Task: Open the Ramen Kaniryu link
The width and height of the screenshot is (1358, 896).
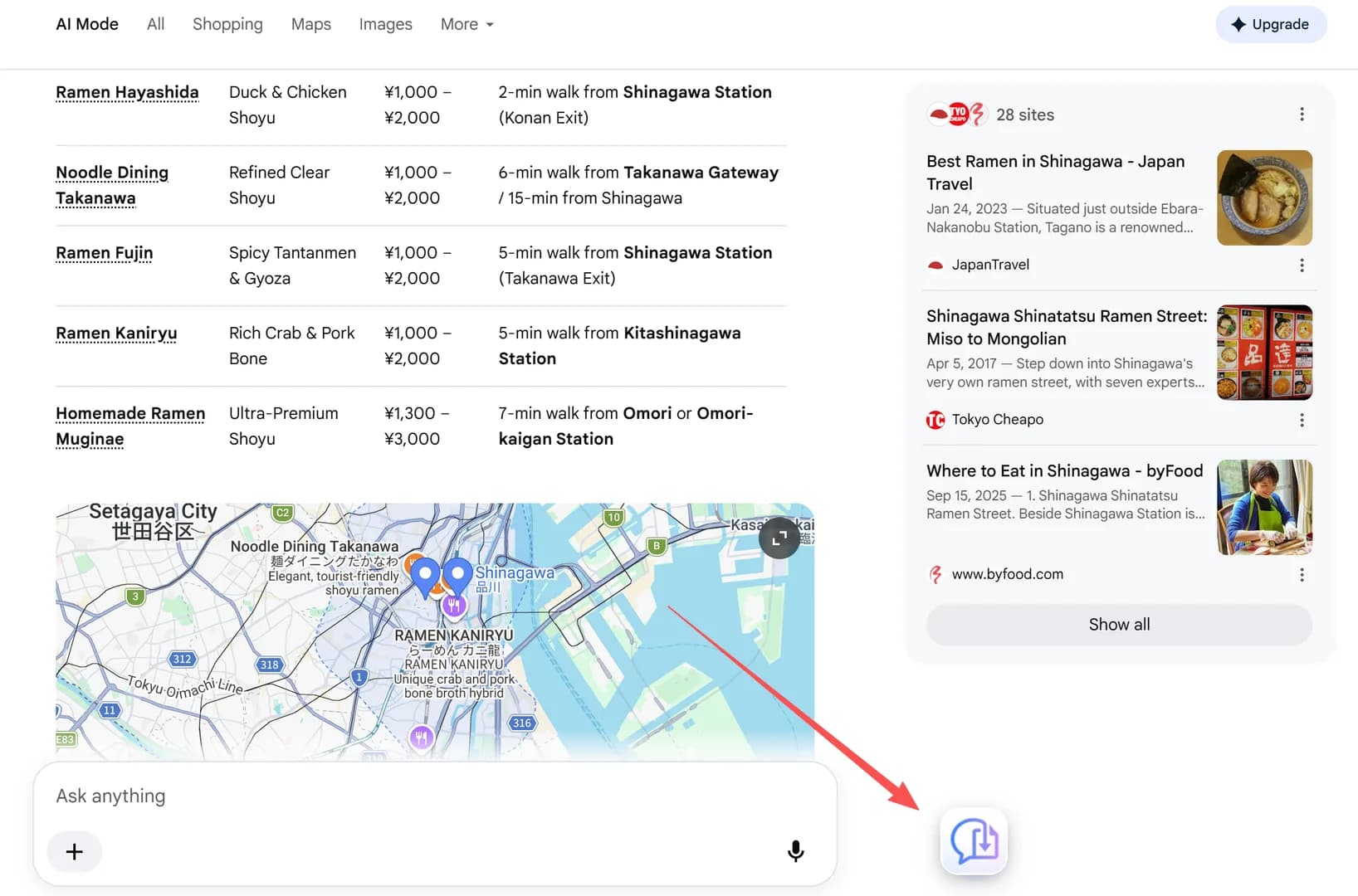Action: click(x=116, y=333)
